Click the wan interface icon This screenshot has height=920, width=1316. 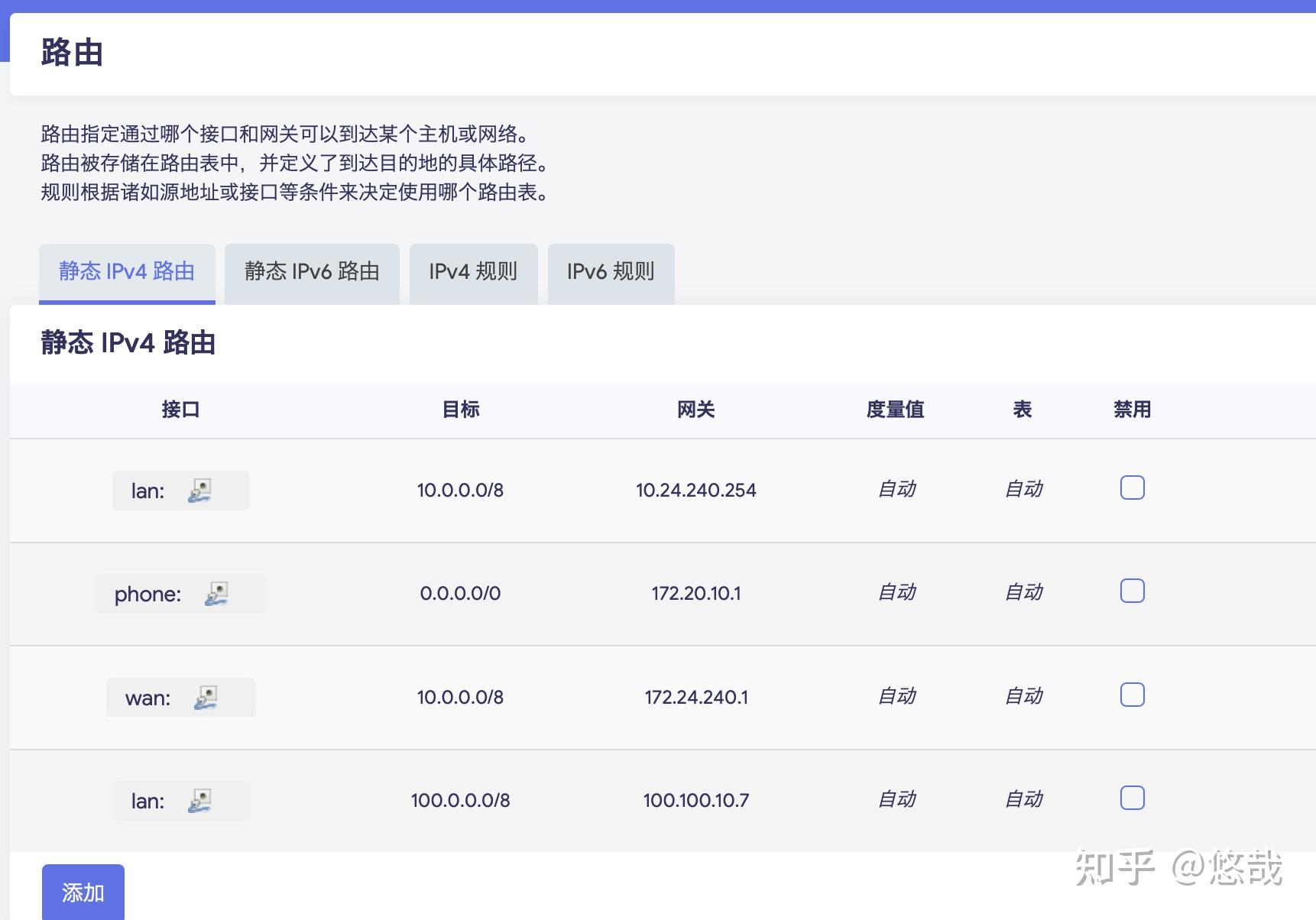[x=208, y=697]
